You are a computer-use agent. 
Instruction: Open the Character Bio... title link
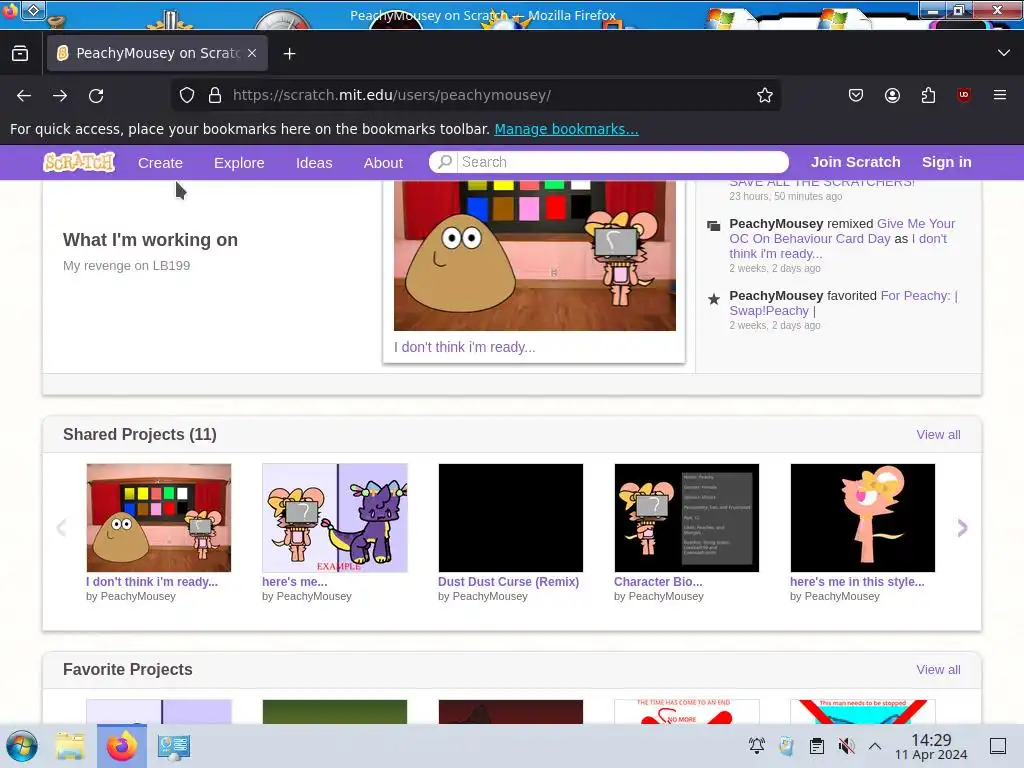[658, 582]
